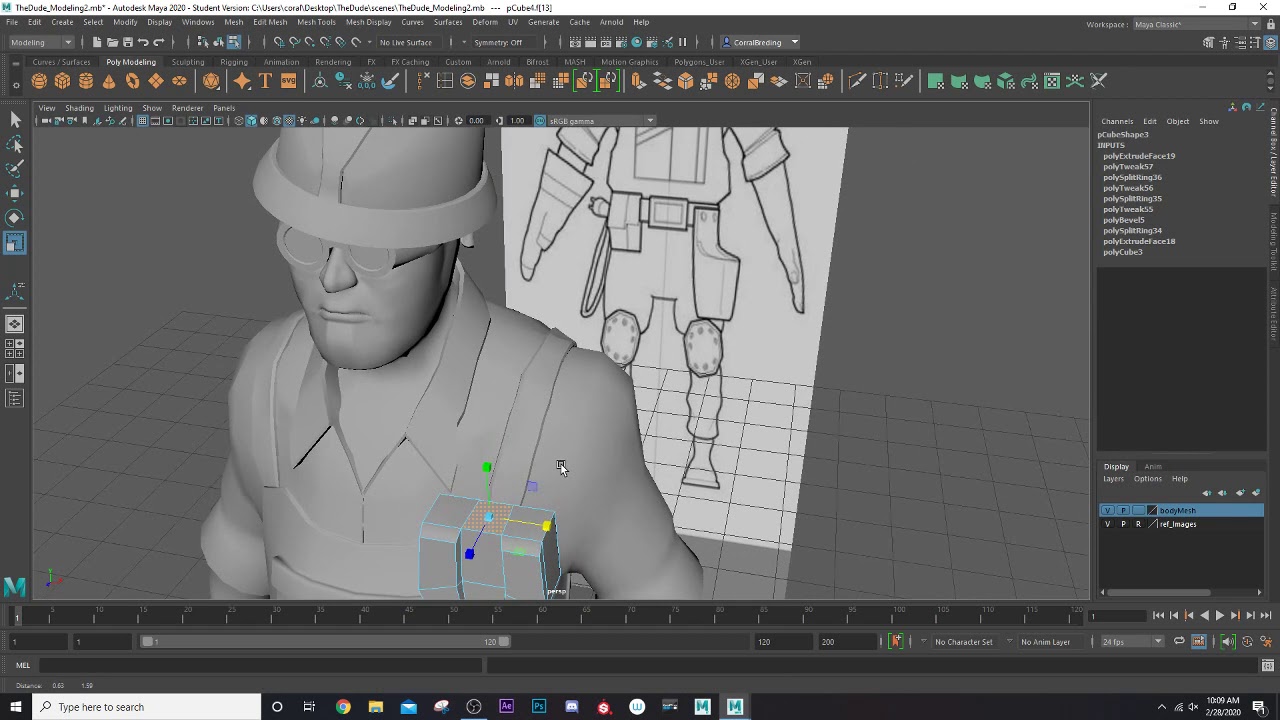
Task: Toggle visibility of the bodyMesh layer
Action: pos(1107,510)
